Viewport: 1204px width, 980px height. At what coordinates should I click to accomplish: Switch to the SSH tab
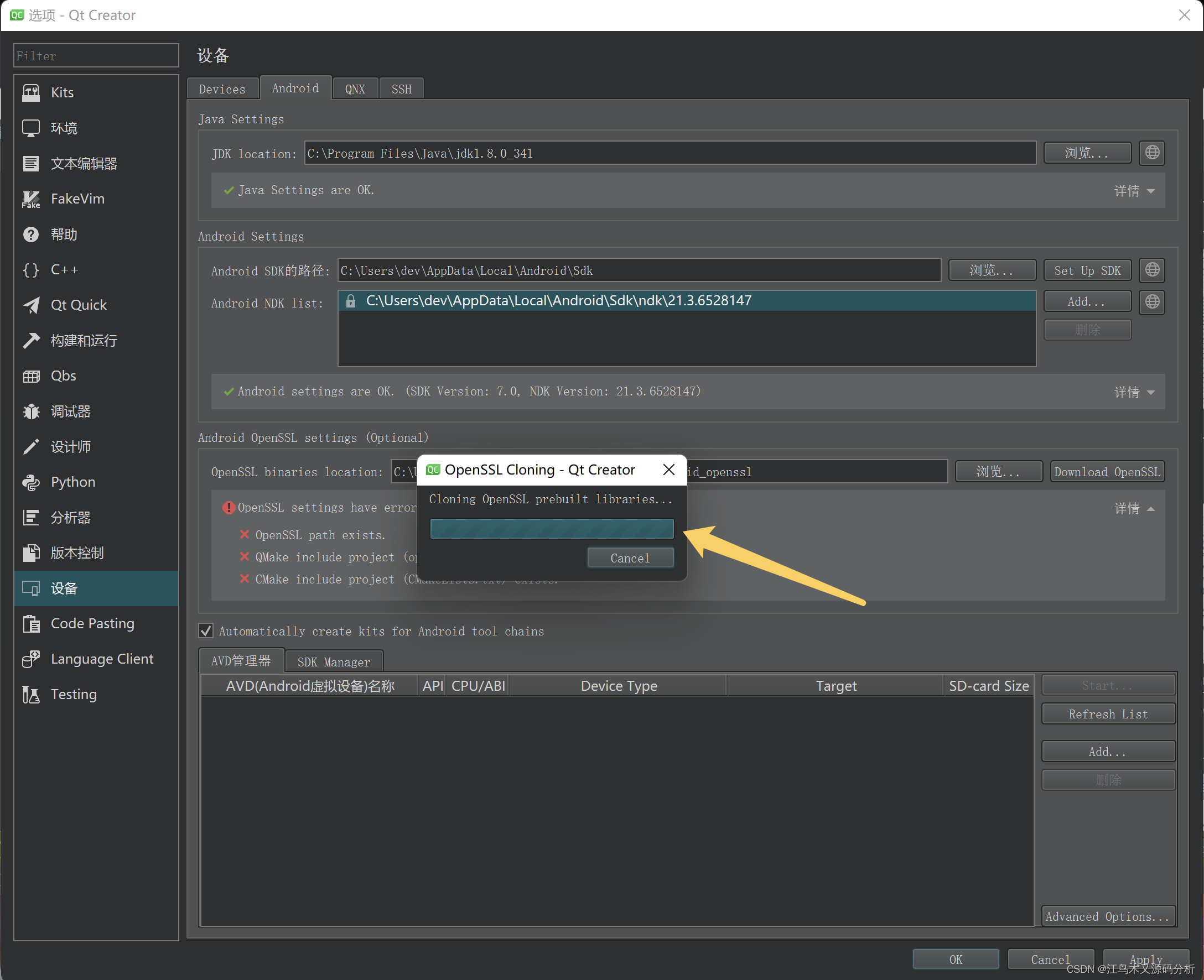coord(401,89)
